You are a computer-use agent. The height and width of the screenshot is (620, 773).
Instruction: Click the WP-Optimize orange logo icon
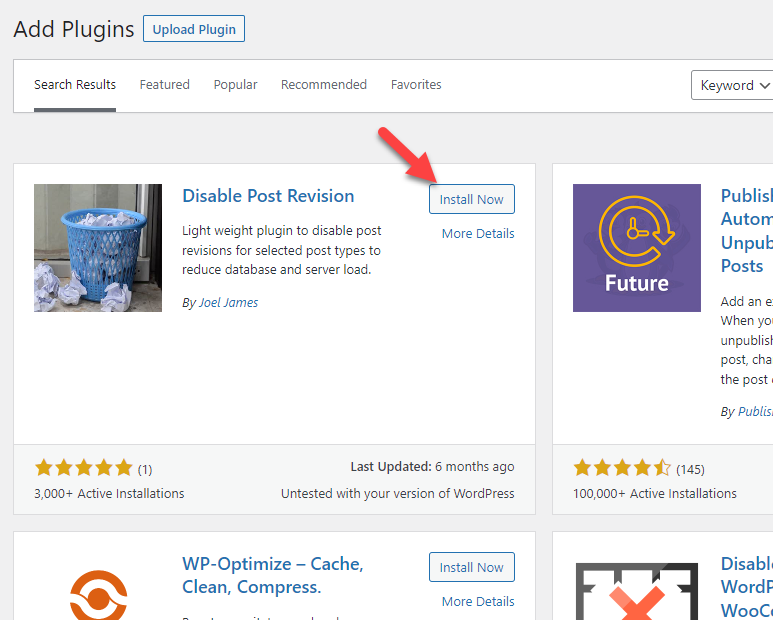coord(99,595)
